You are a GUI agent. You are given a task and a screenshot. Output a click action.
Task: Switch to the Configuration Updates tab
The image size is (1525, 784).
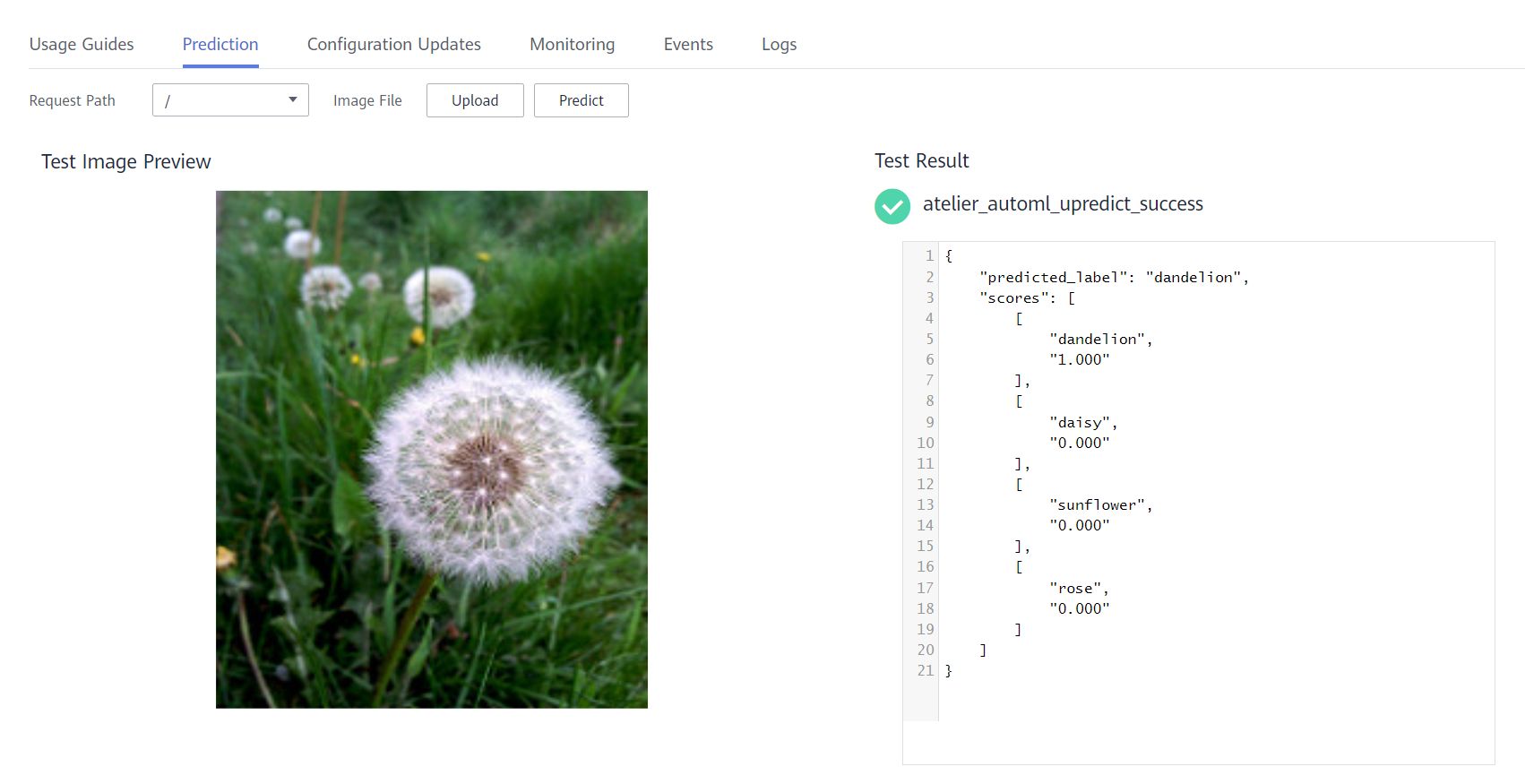tap(393, 44)
